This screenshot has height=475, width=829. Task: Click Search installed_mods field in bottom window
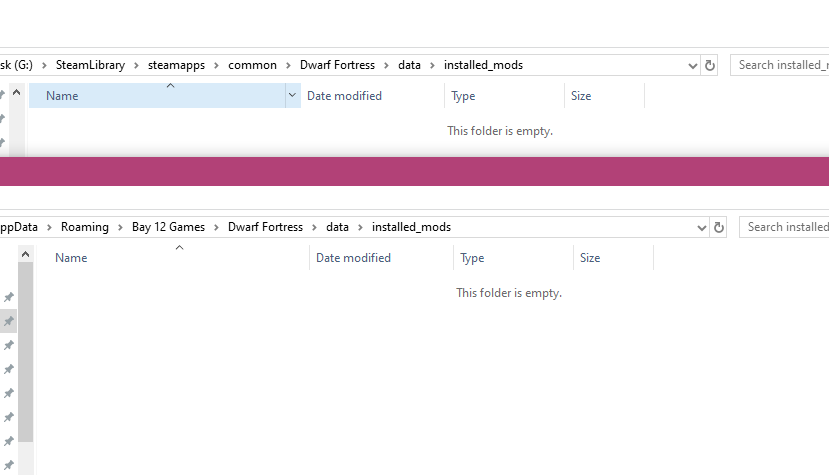(784, 227)
